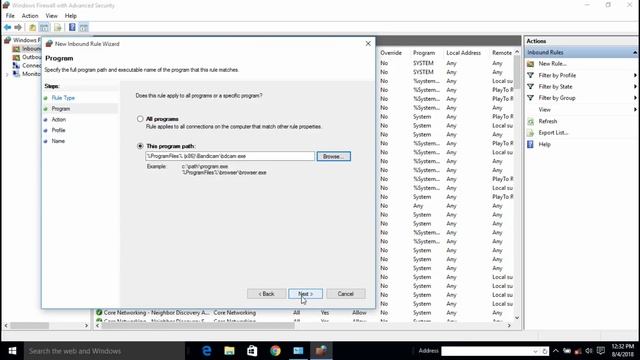Click the Export List action link

coord(553,133)
